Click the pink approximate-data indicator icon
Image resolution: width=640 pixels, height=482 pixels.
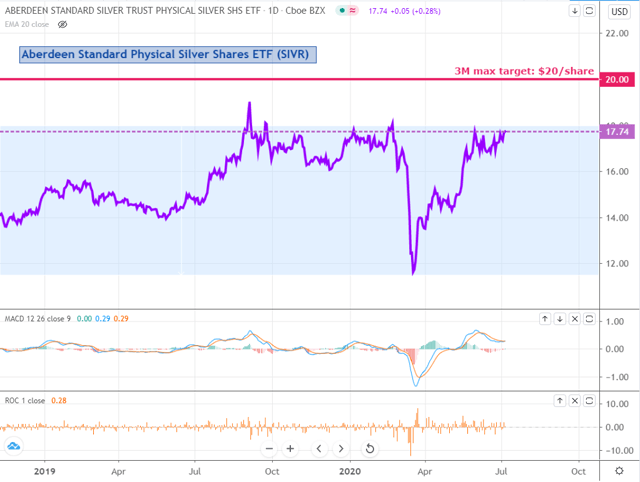(x=353, y=11)
